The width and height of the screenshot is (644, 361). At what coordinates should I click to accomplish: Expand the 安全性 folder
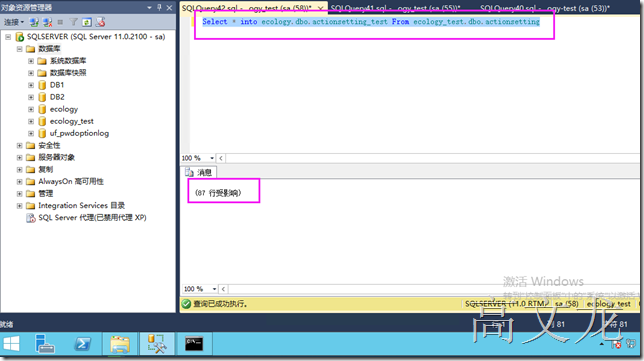click(19, 145)
